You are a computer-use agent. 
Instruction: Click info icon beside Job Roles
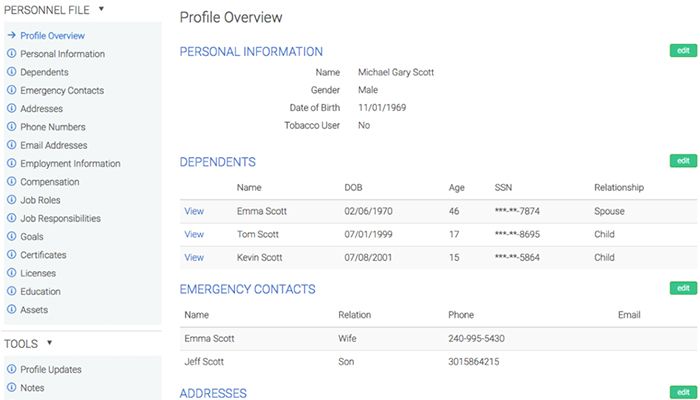pyautogui.click(x=12, y=200)
